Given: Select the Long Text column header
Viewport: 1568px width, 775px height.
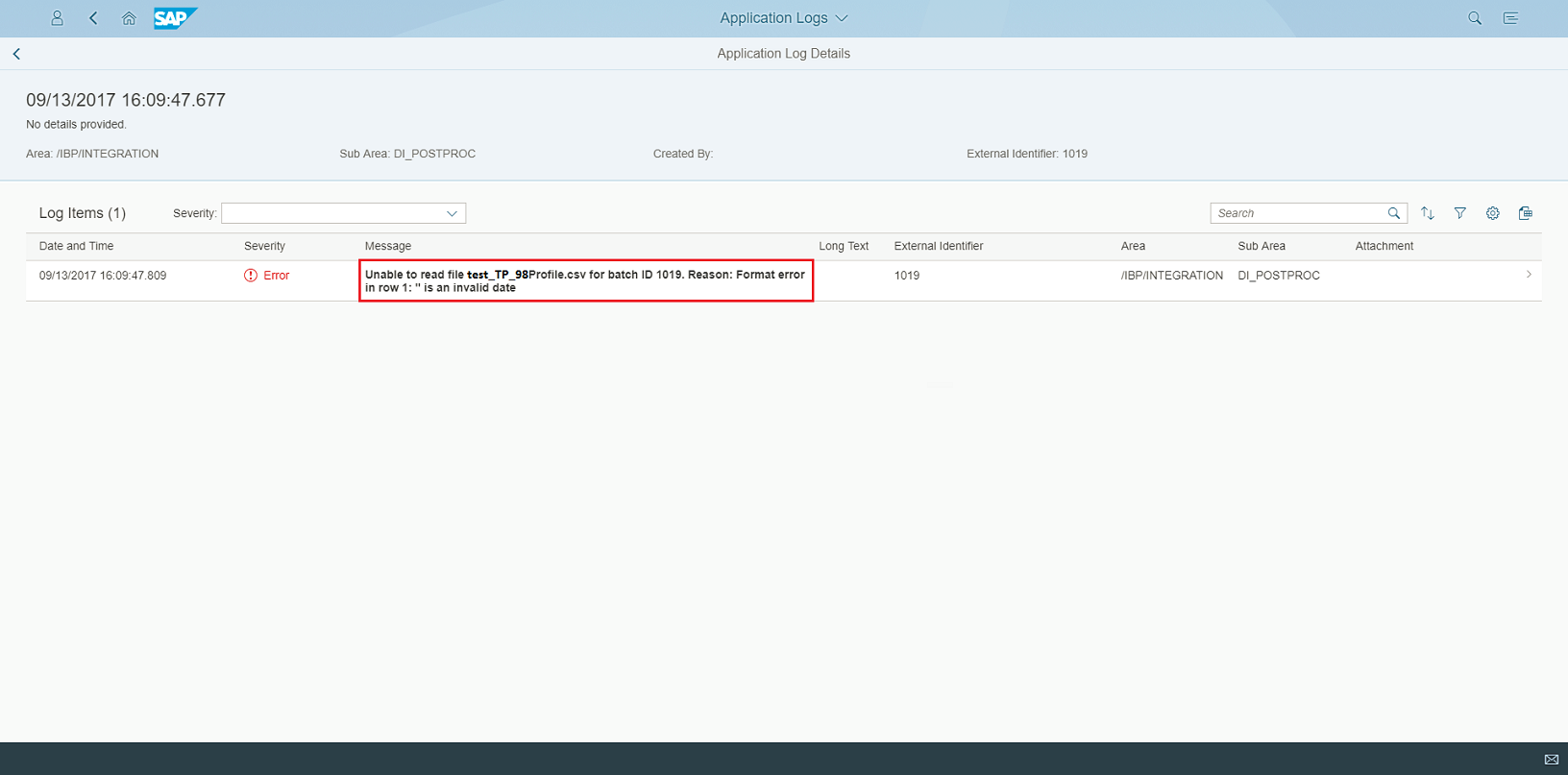Looking at the screenshot, I should point(844,246).
